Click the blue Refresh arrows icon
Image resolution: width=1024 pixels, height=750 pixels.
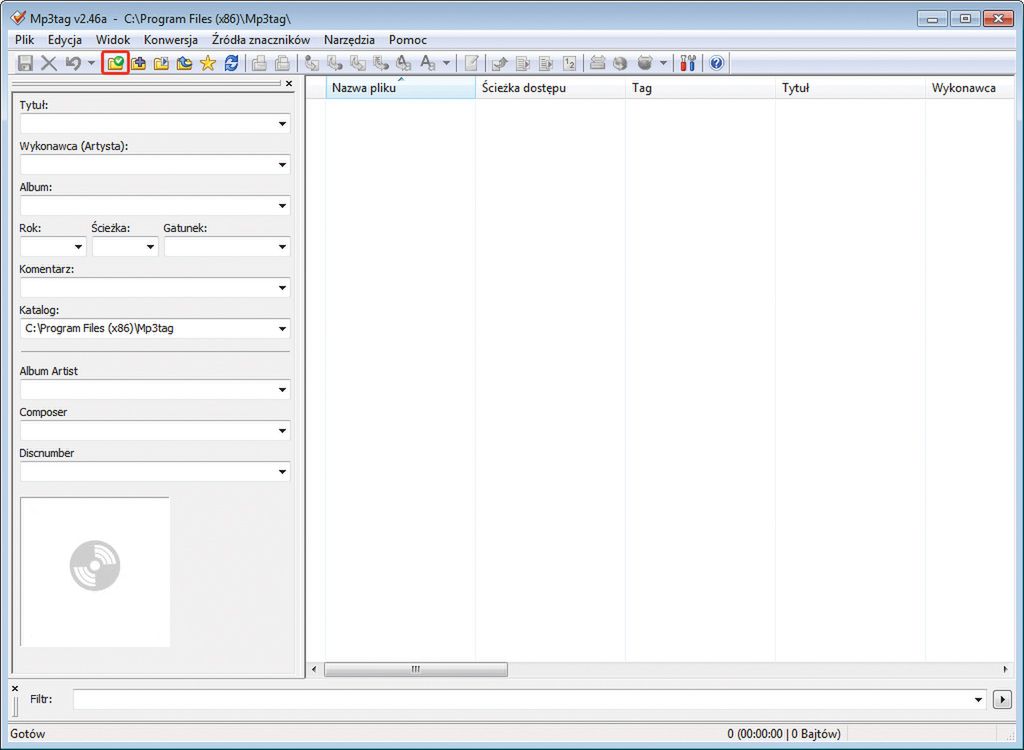point(231,63)
